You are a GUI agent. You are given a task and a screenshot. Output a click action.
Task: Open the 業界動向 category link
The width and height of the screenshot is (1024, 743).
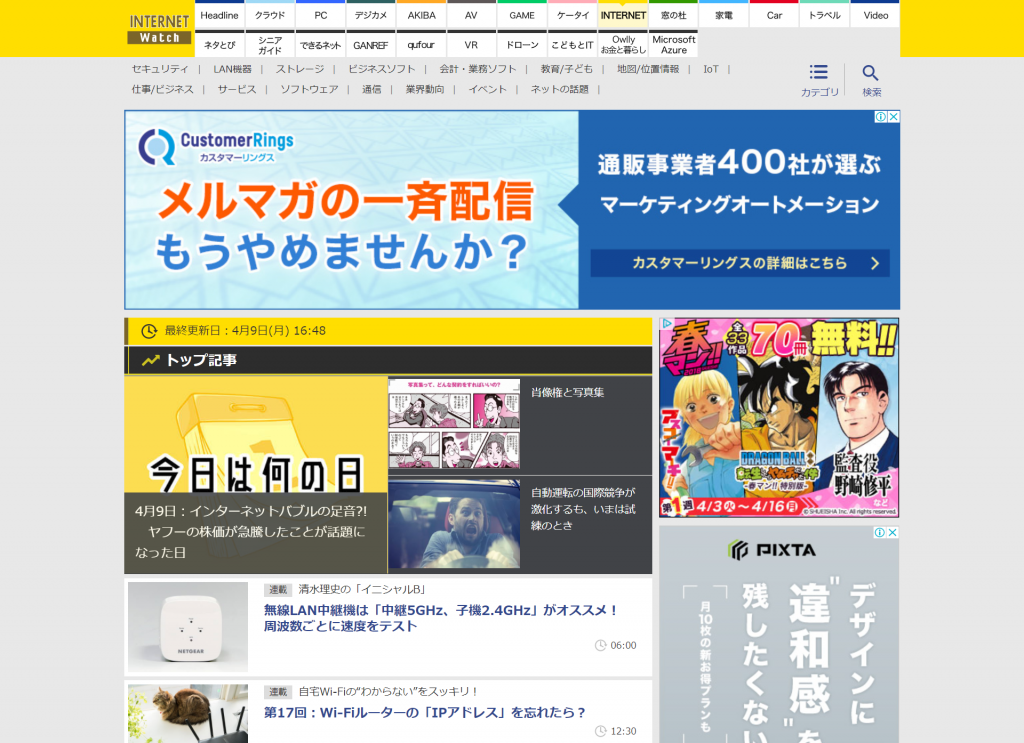[x=424, y=89]
